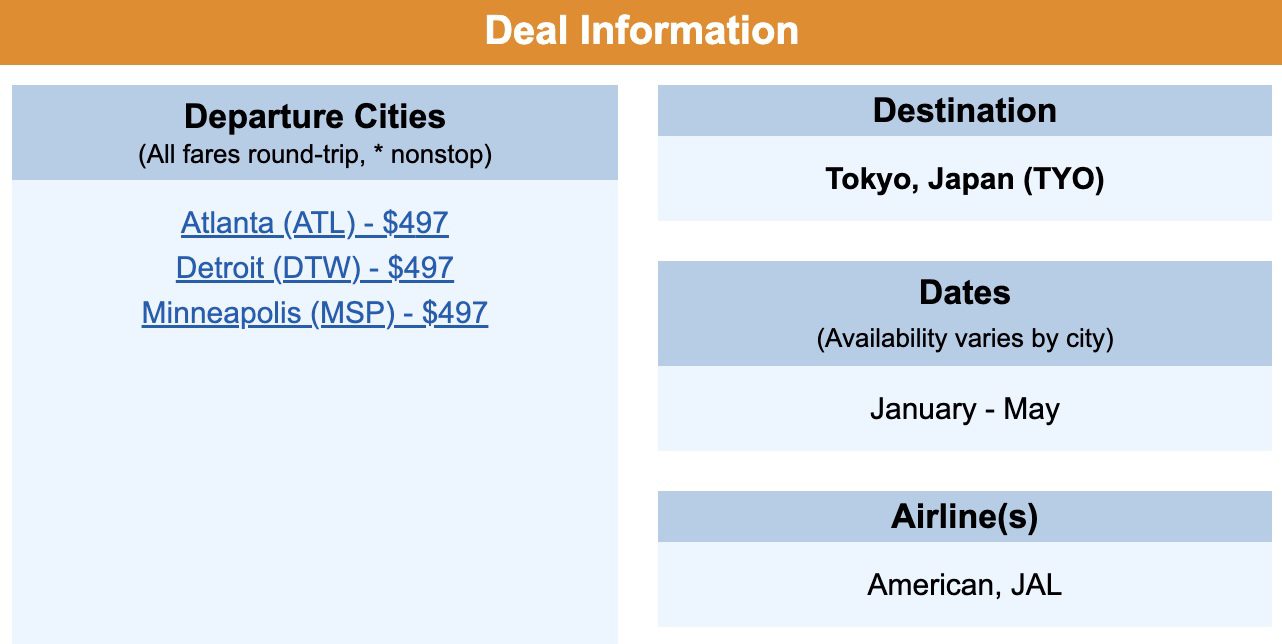Click the Deal Information header banner

point(641,30)
